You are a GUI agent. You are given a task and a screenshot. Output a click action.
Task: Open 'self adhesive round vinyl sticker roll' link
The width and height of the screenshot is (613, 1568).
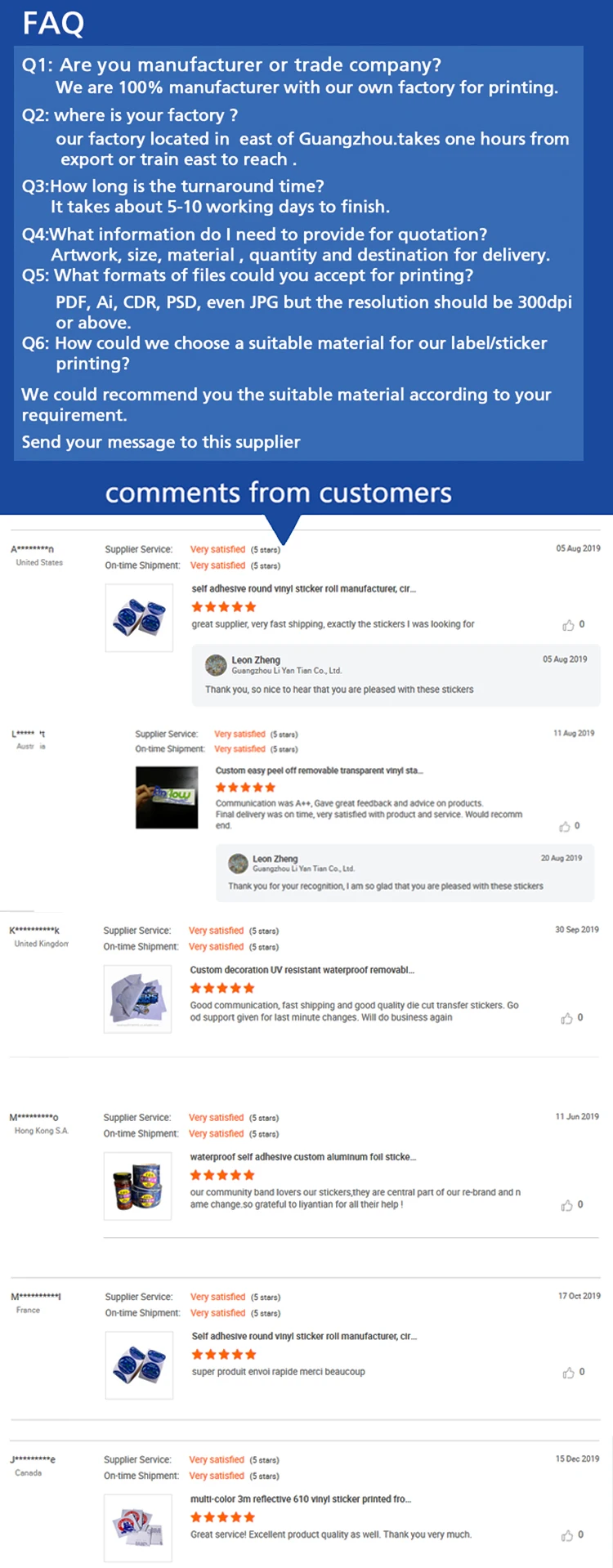click(303, 588)
